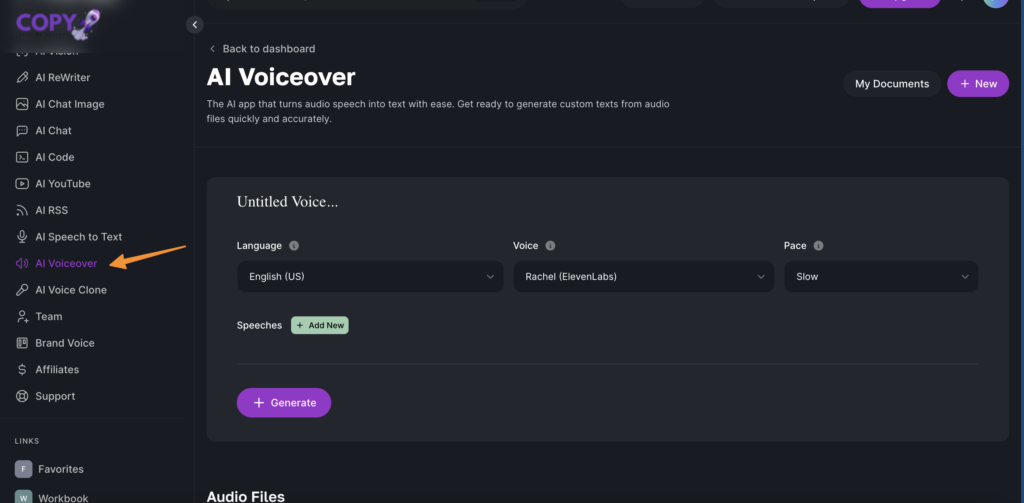Open My Documents
This screenshot has width=1024, height=503.
891,84
